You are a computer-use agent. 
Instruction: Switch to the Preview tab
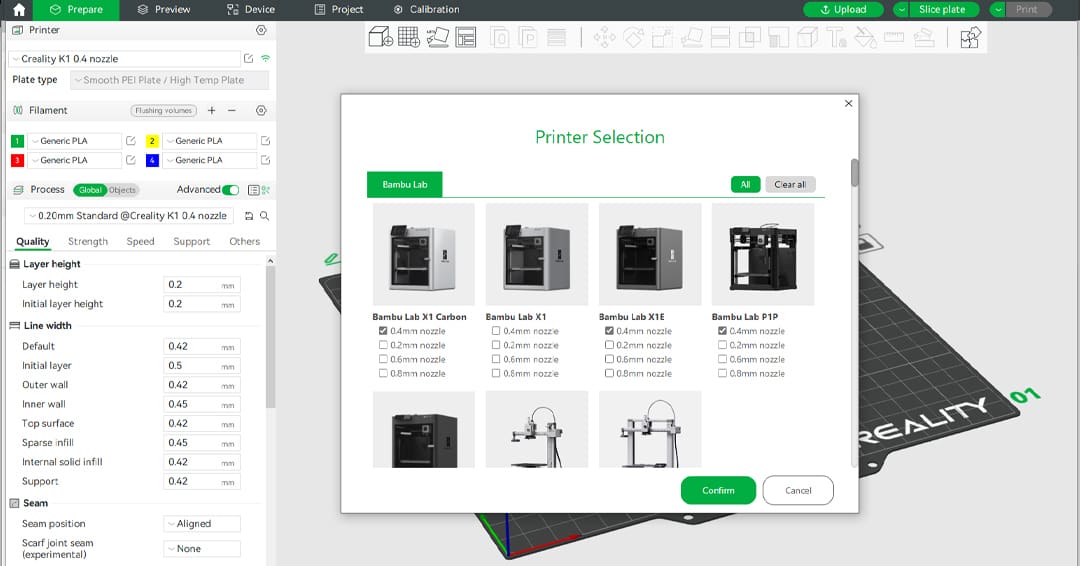tap(164, 10)
